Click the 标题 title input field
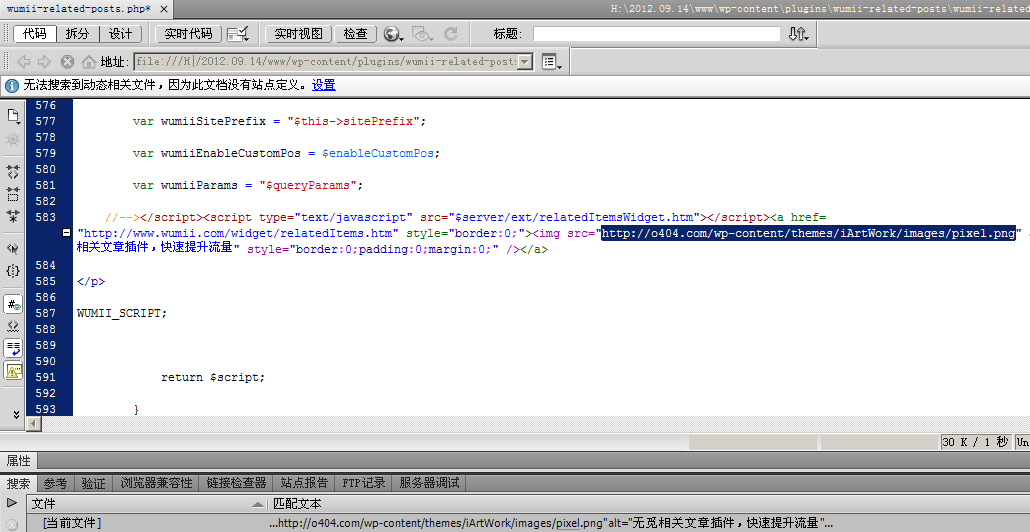This screenshot has height=532, width=1030. click(656, 33)
